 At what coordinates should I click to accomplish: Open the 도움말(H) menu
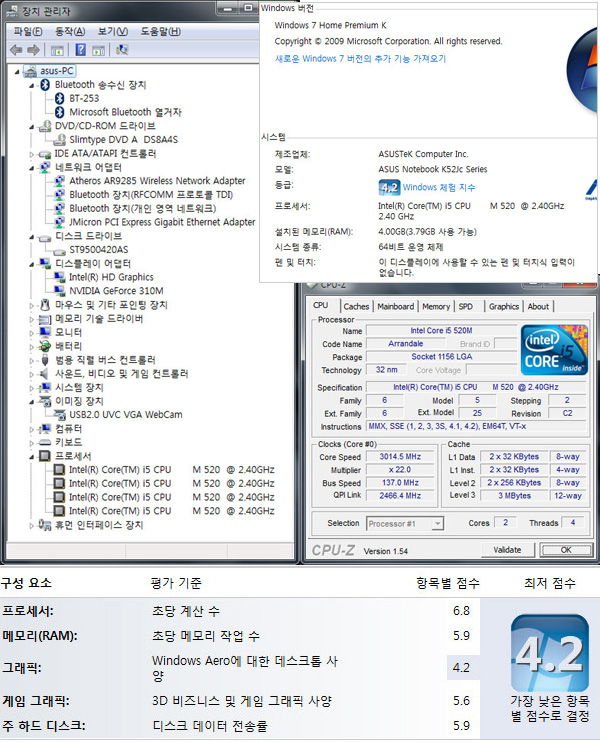click(x=161, y=32)
